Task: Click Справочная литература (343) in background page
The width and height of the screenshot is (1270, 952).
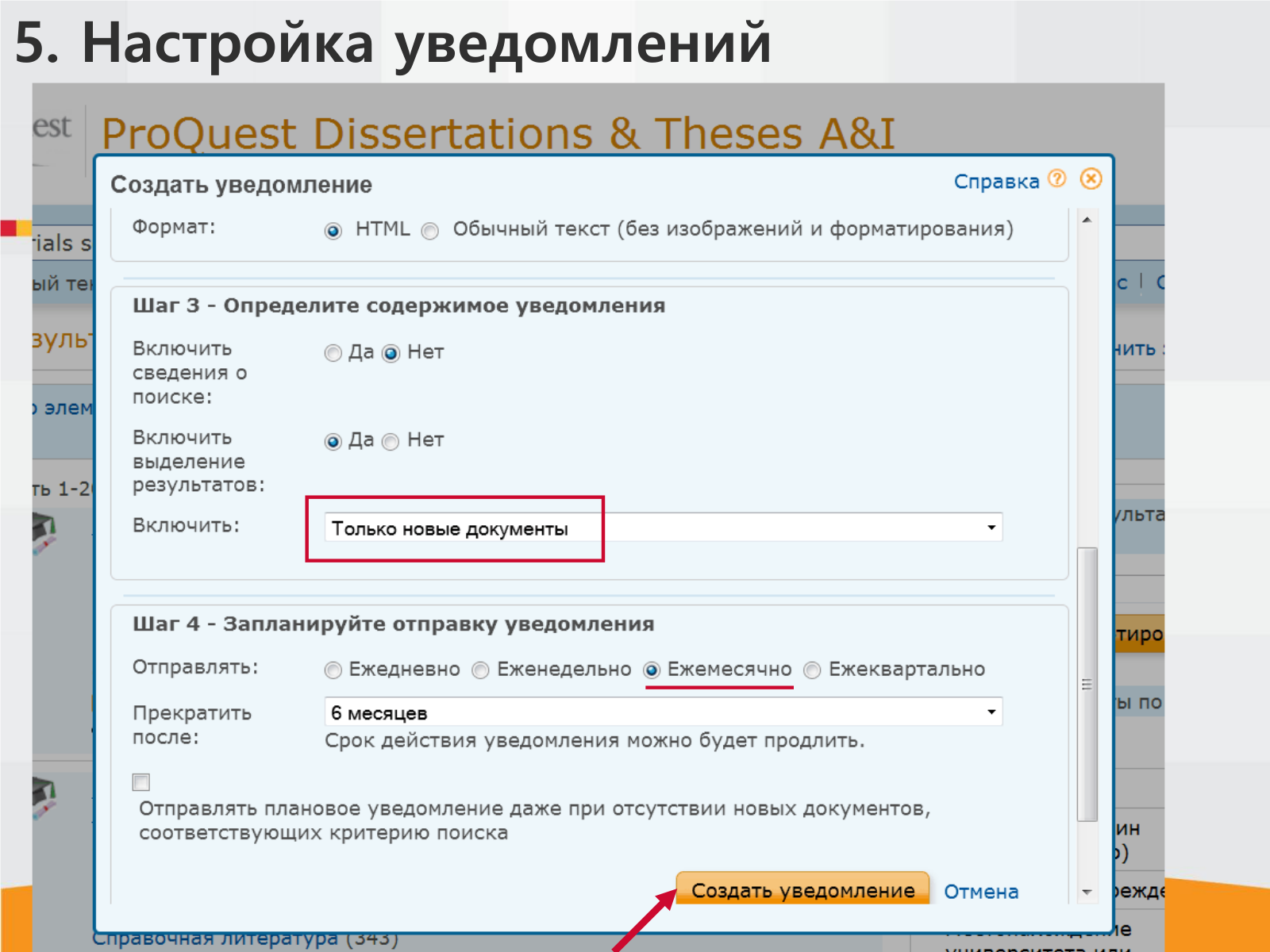Action: [x=245, y=939]
